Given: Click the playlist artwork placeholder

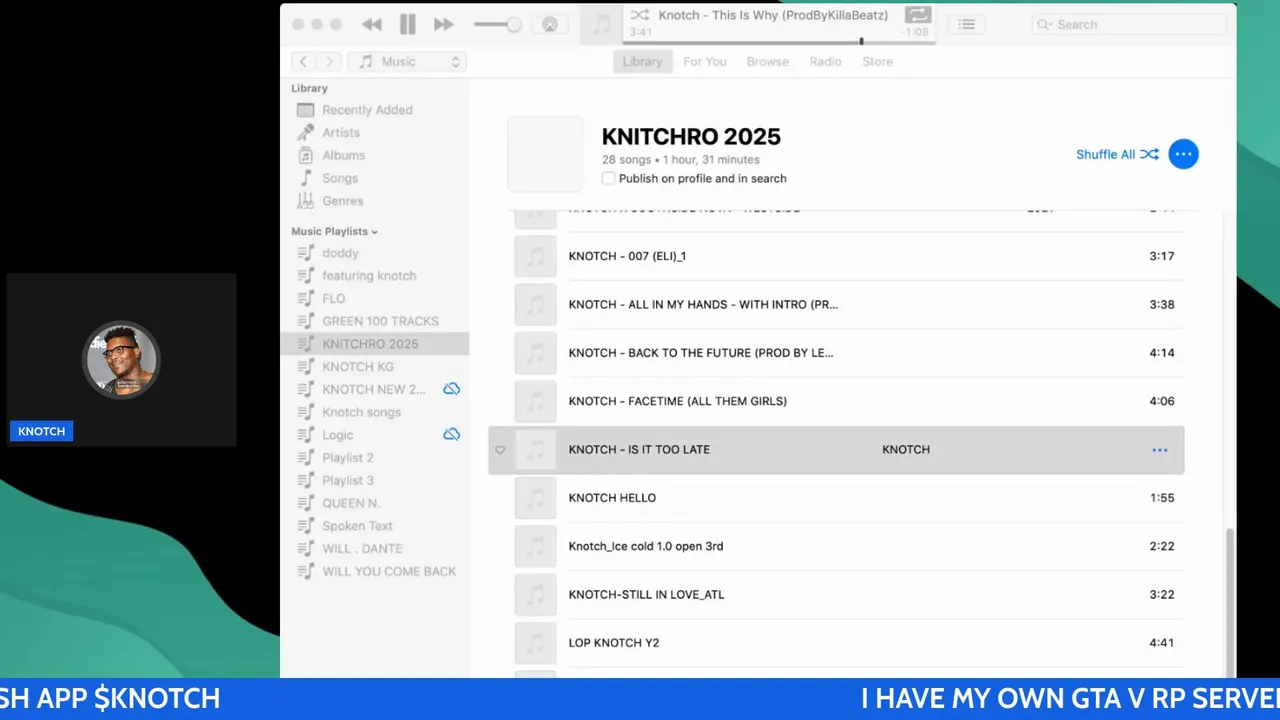Looking at the screenshot, I should (545, 154).
